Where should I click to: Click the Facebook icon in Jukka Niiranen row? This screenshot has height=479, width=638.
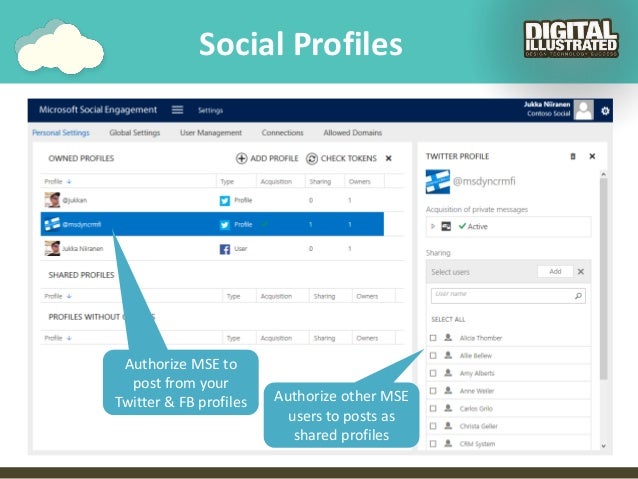[225, 249]
